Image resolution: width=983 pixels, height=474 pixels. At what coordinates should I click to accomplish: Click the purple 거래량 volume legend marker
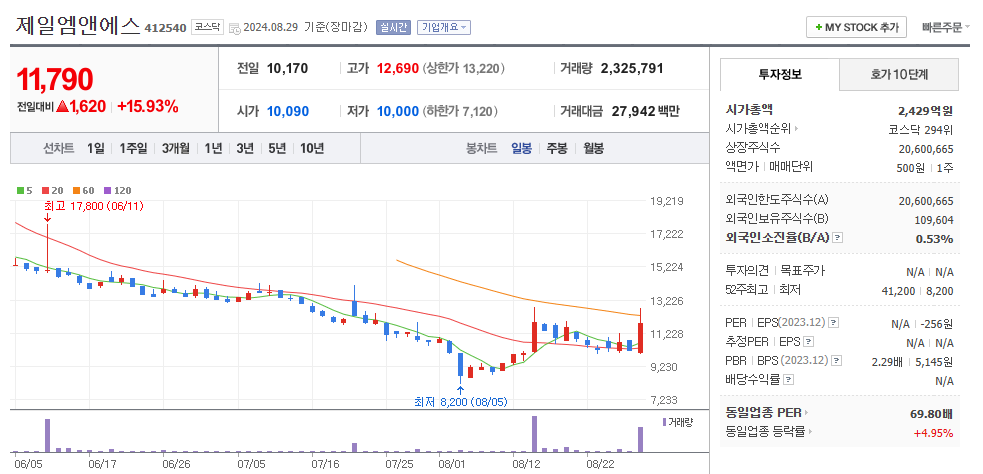point(665,422)
